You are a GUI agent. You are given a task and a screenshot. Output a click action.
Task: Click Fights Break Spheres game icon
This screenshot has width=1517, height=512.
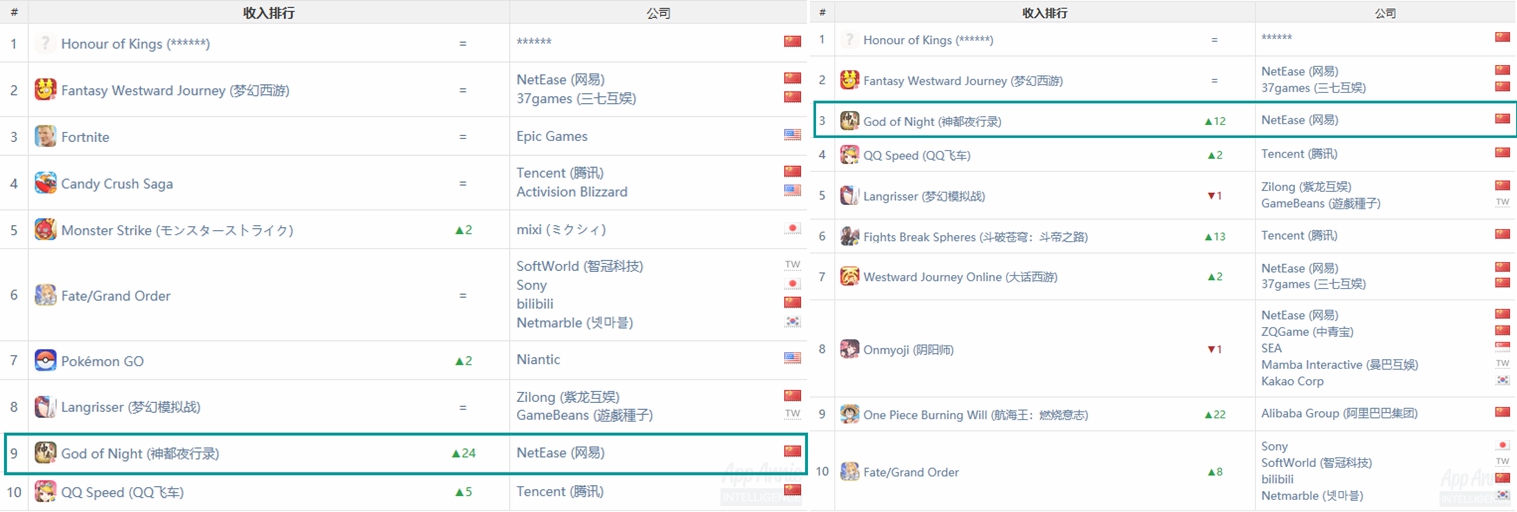849,236
